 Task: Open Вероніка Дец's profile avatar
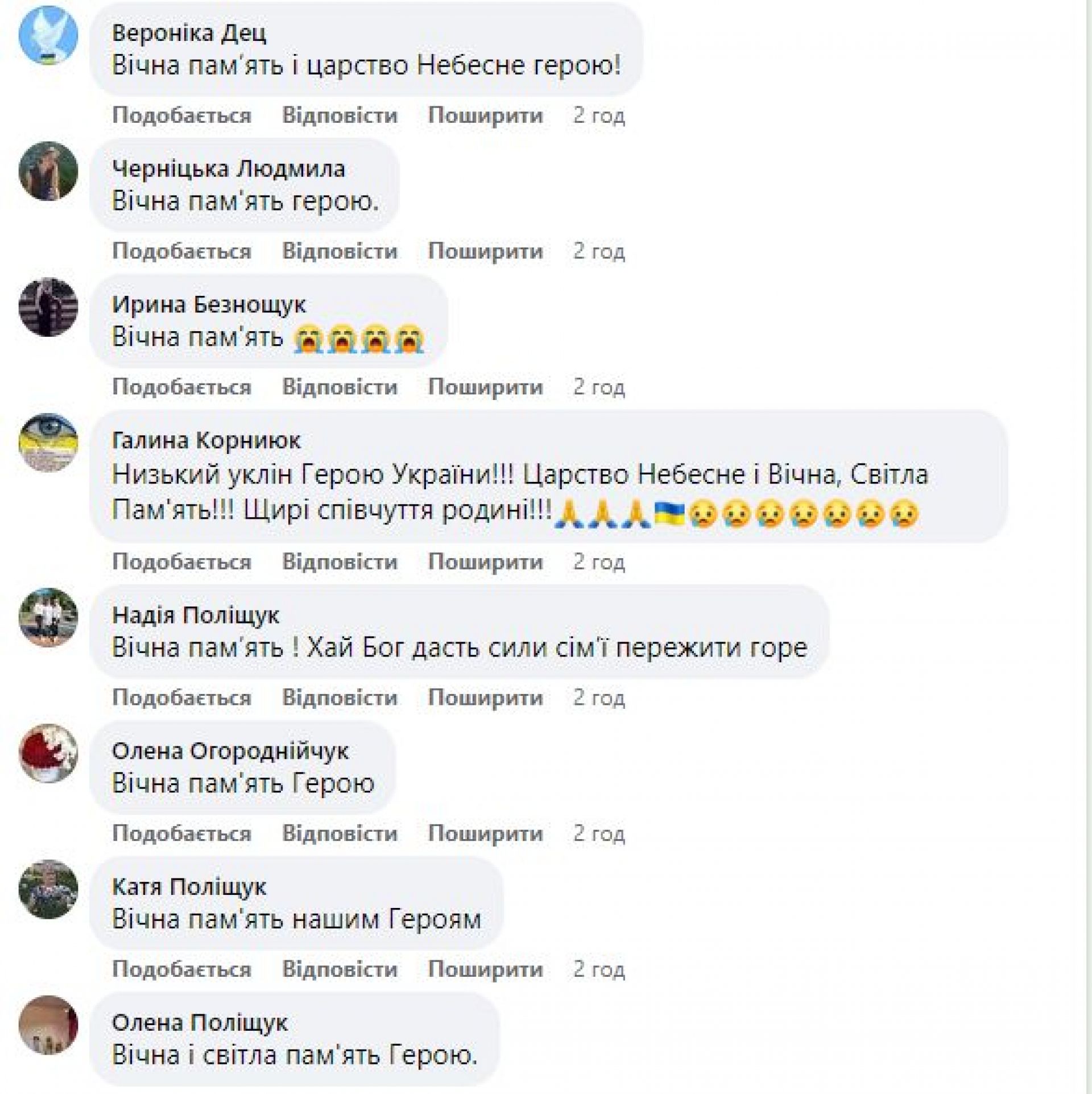(48, 35)
